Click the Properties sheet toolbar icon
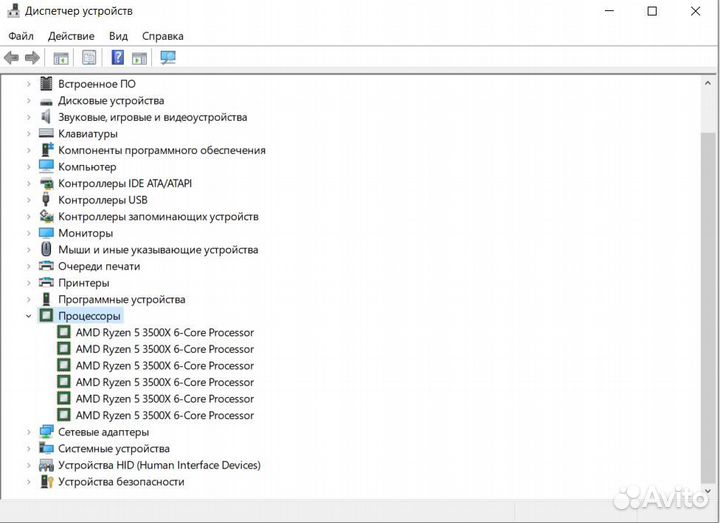 (x=89, y=58)
